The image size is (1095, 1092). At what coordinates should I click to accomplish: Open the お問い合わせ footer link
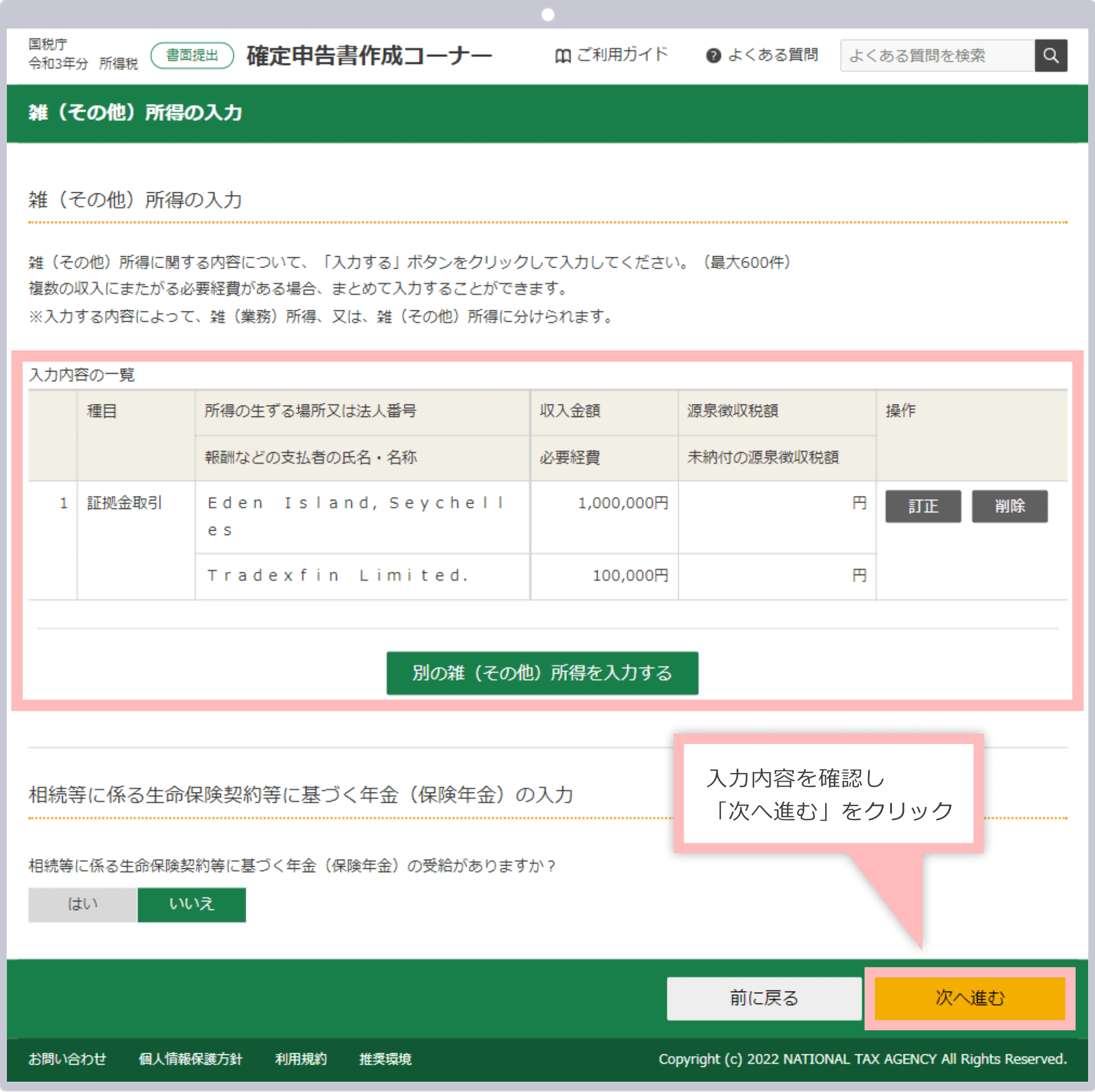pyautogui.click(x=67, y=1059)
